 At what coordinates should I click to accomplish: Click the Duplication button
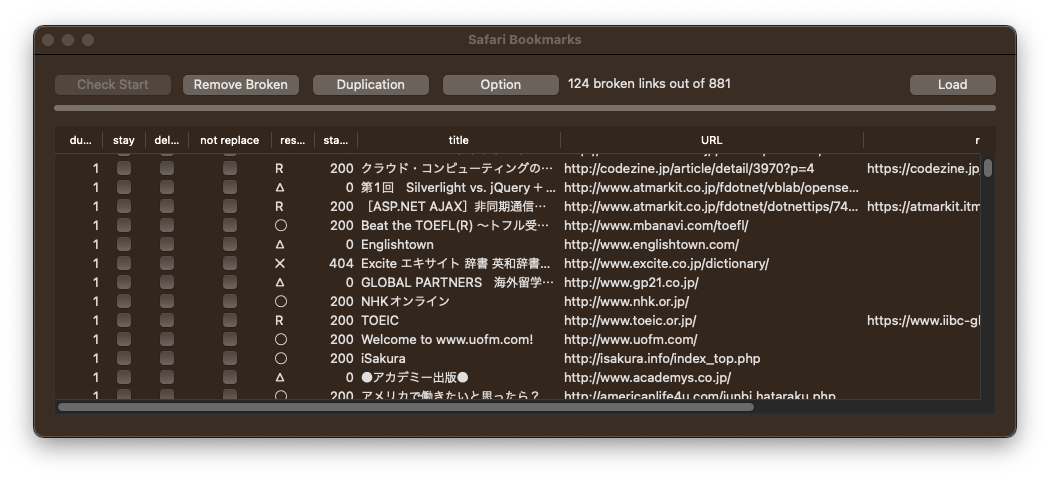(x=370, y=85)
